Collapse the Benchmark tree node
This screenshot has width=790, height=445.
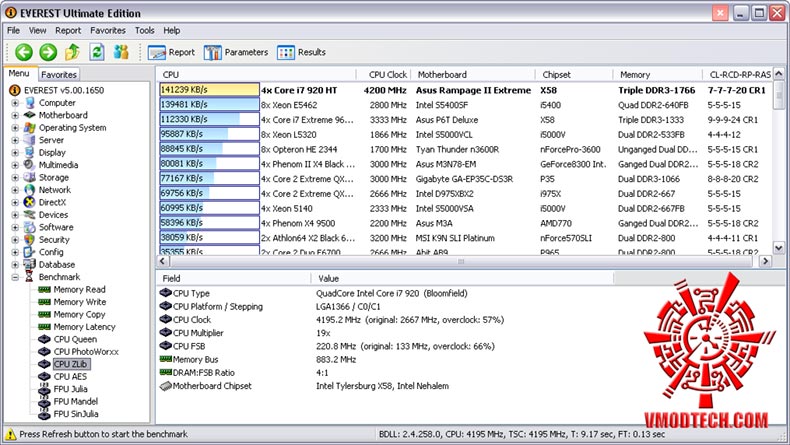click(15, 277)
